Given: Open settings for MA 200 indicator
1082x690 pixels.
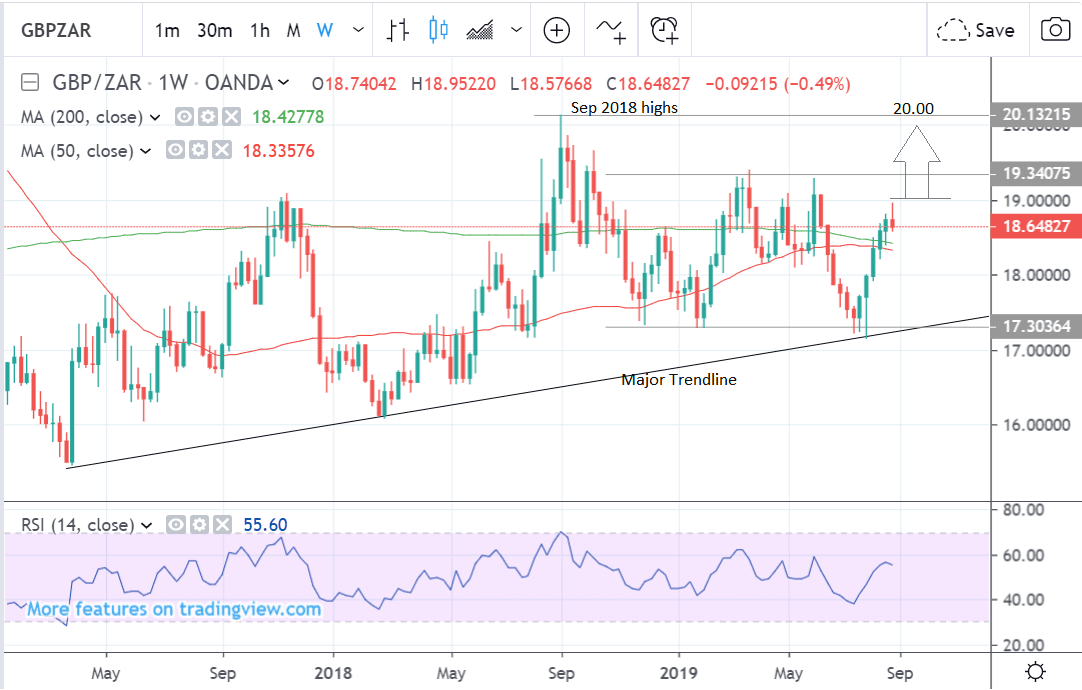Looking at the screenshot, I should pyautogui.click(x=208, y=117).
